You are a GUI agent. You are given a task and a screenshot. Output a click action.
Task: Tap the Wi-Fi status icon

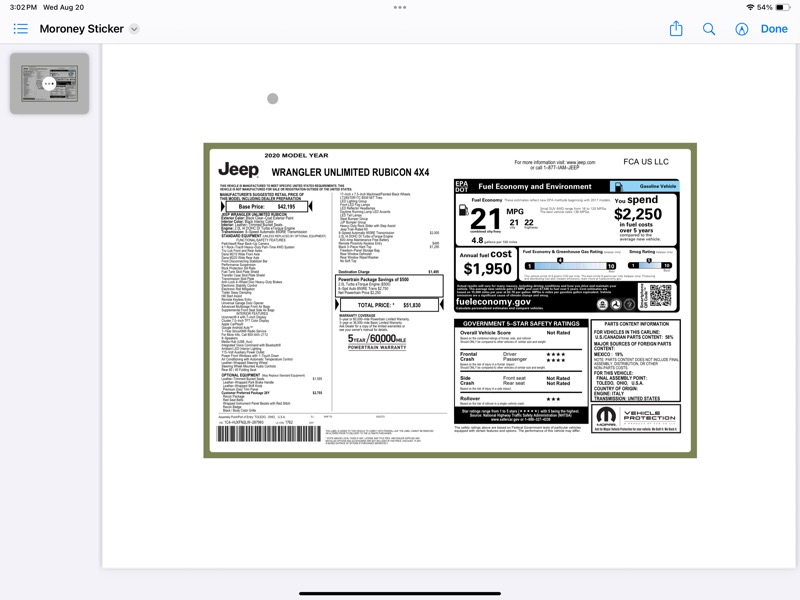point(750,7)
